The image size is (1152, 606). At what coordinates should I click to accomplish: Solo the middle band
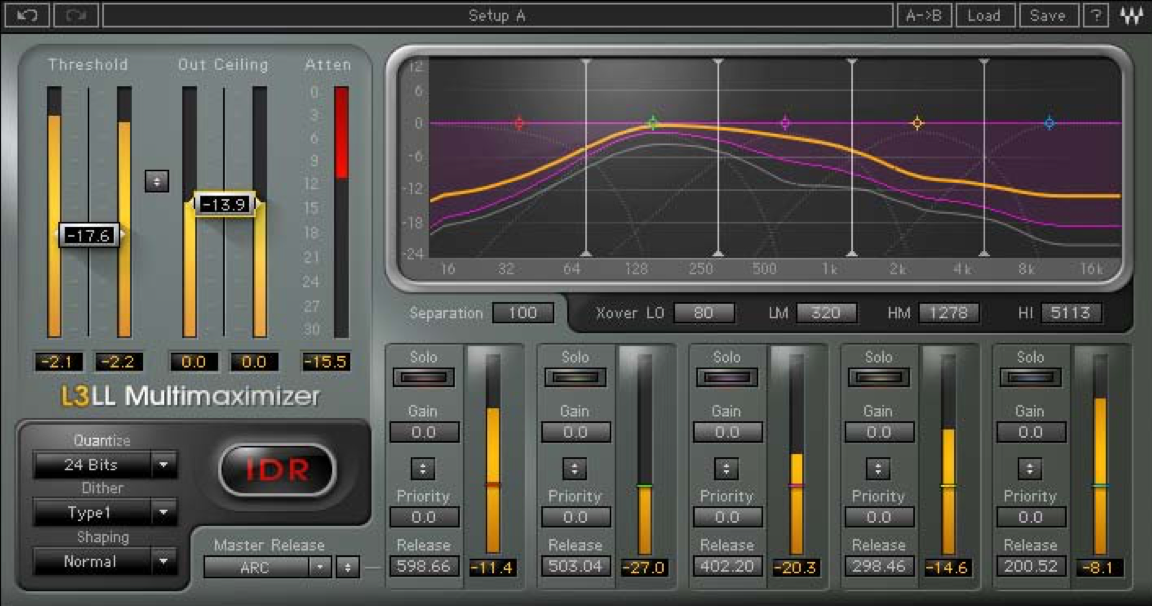tap(726, 376)
